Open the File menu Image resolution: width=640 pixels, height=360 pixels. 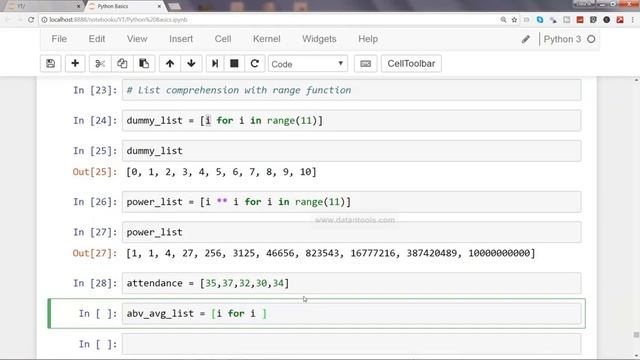point(59,39)
